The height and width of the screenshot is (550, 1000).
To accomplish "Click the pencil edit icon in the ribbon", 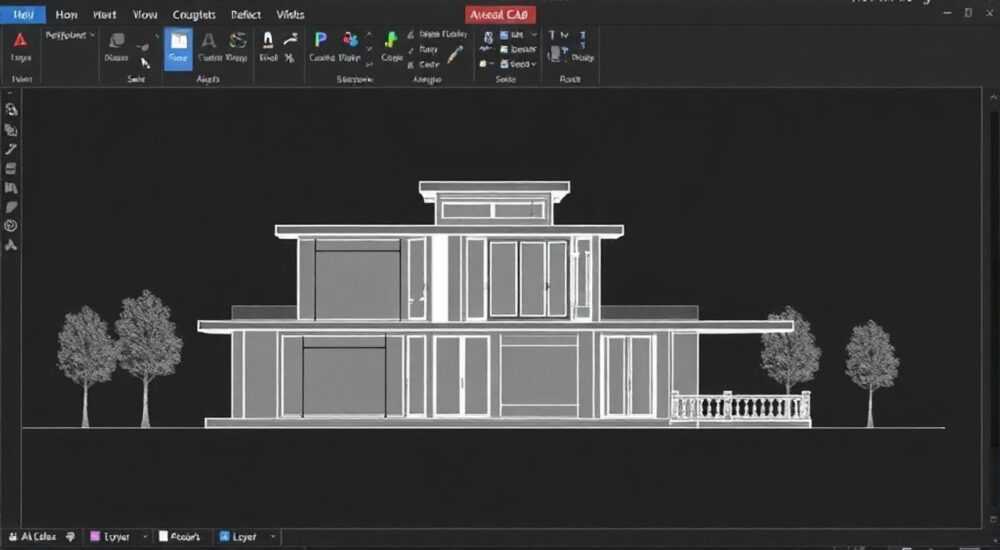I will point(455,55).
